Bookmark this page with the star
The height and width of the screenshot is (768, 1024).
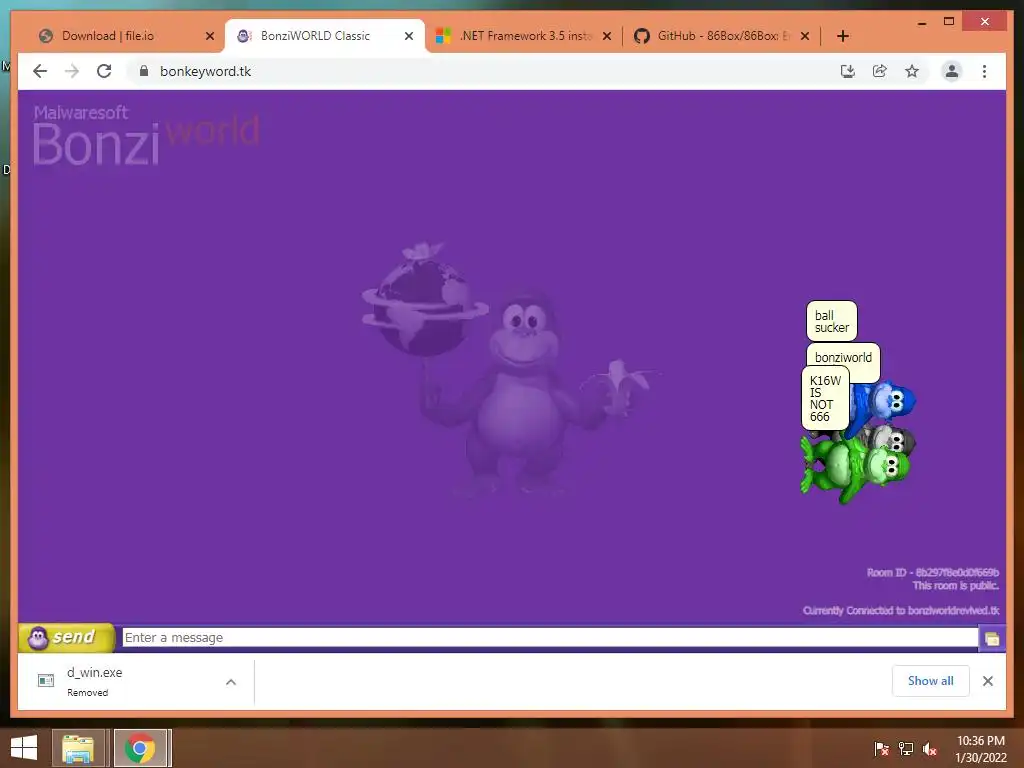[x=912, y=71]
